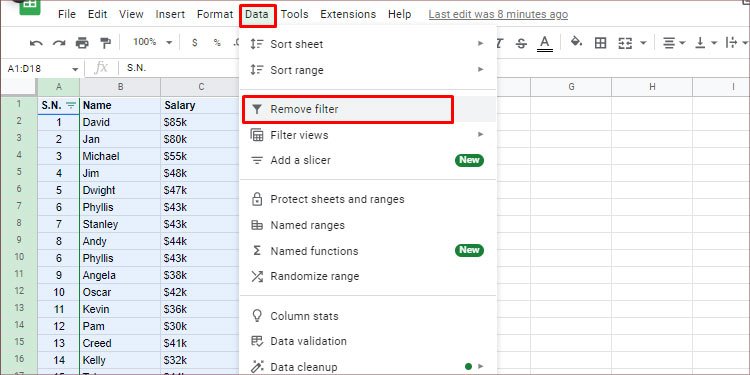Expand the Sort sheet submenu
Image resolution: width=750 pixels, height=375 pixels.
pyautogui.click(x=368, y=44)
